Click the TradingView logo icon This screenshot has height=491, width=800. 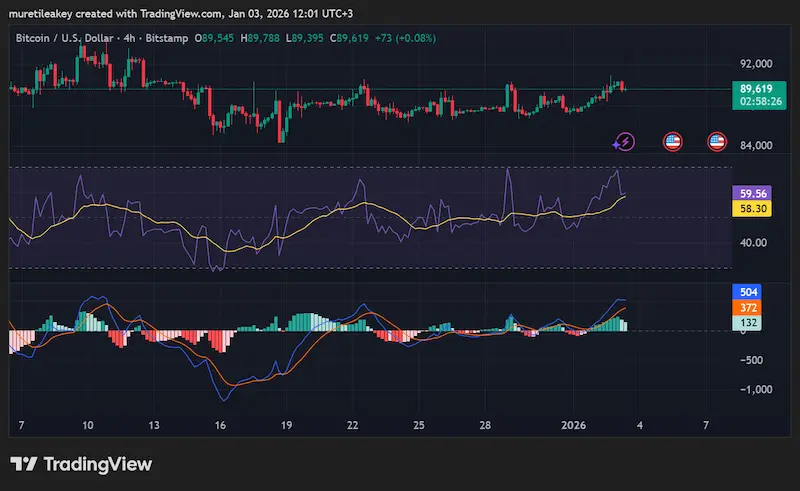click(24, 464)
